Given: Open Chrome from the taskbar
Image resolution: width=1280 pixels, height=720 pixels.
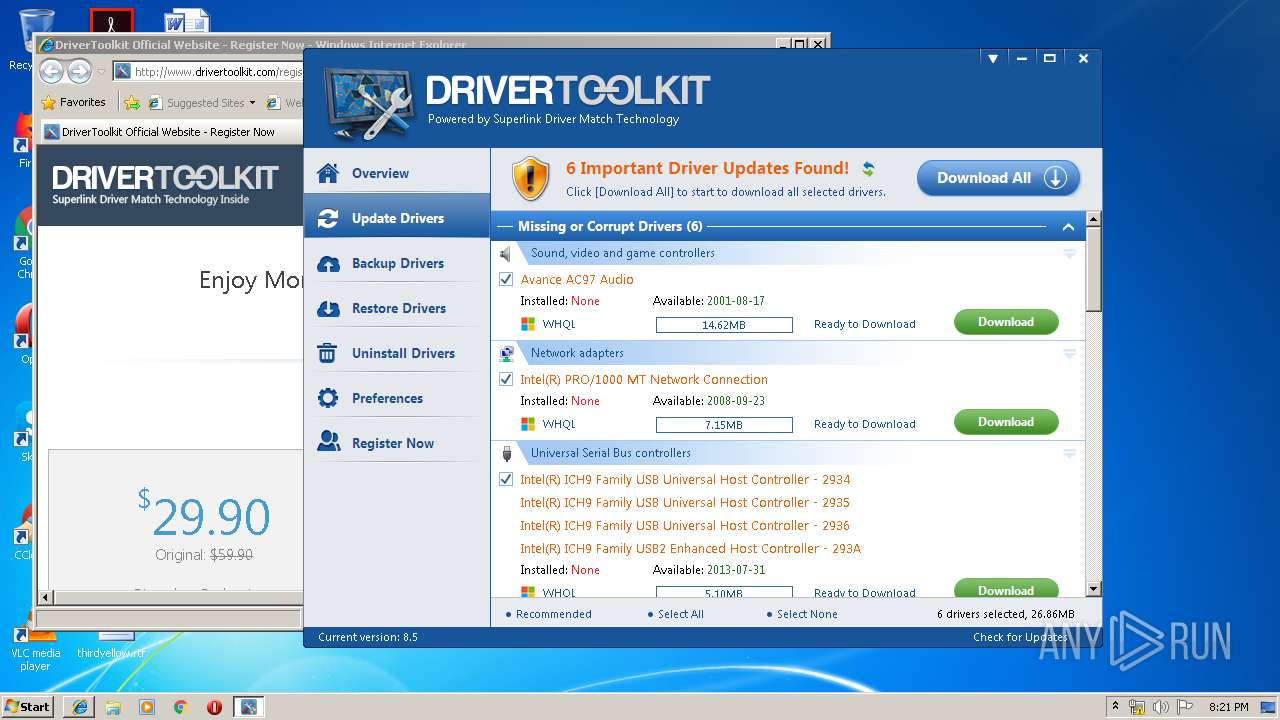Looking at the screenshot, I should pos(180,707).
